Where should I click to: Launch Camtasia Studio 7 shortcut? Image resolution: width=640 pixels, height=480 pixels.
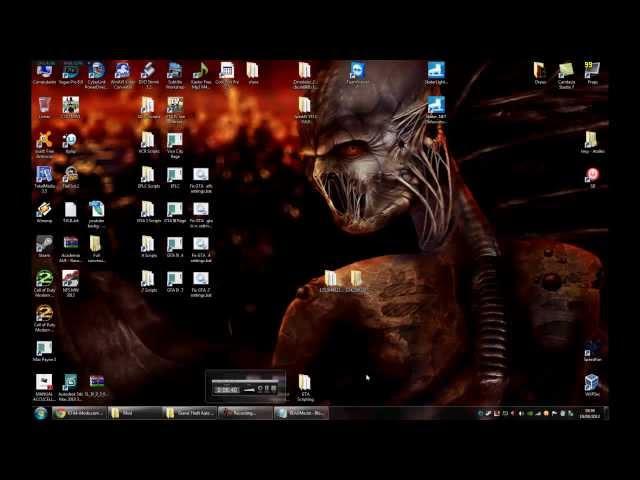pyautogui.click(x=566, y=75)
